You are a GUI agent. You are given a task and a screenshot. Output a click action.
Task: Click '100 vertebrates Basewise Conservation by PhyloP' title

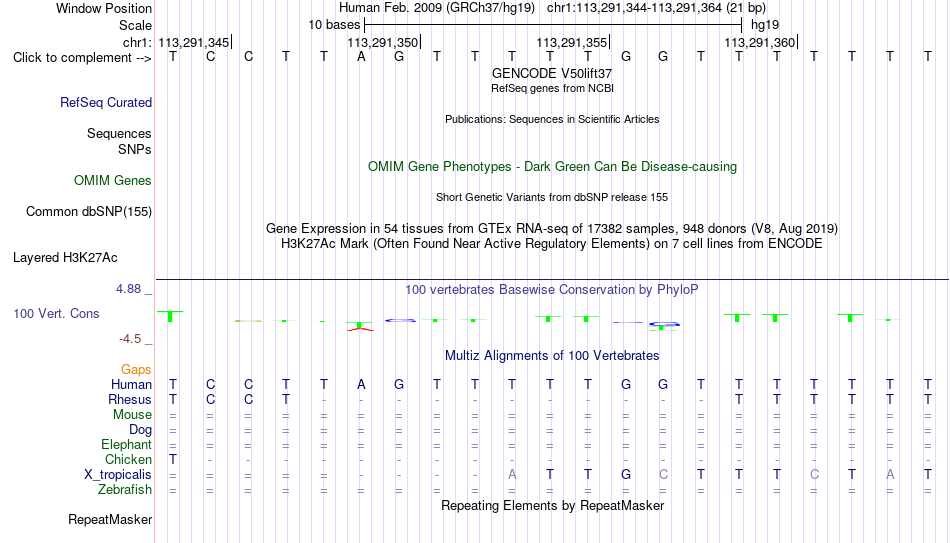coord(552,290)
